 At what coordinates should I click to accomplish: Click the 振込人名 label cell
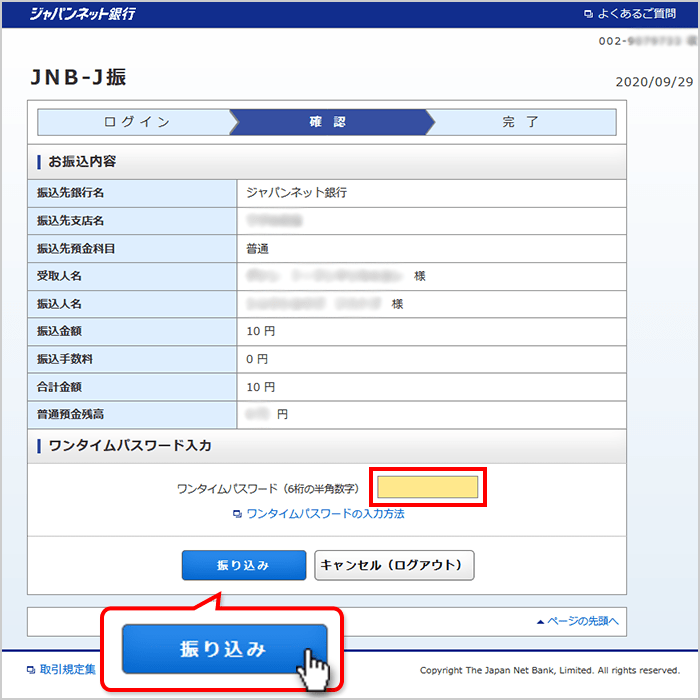[x=132, y=304]
